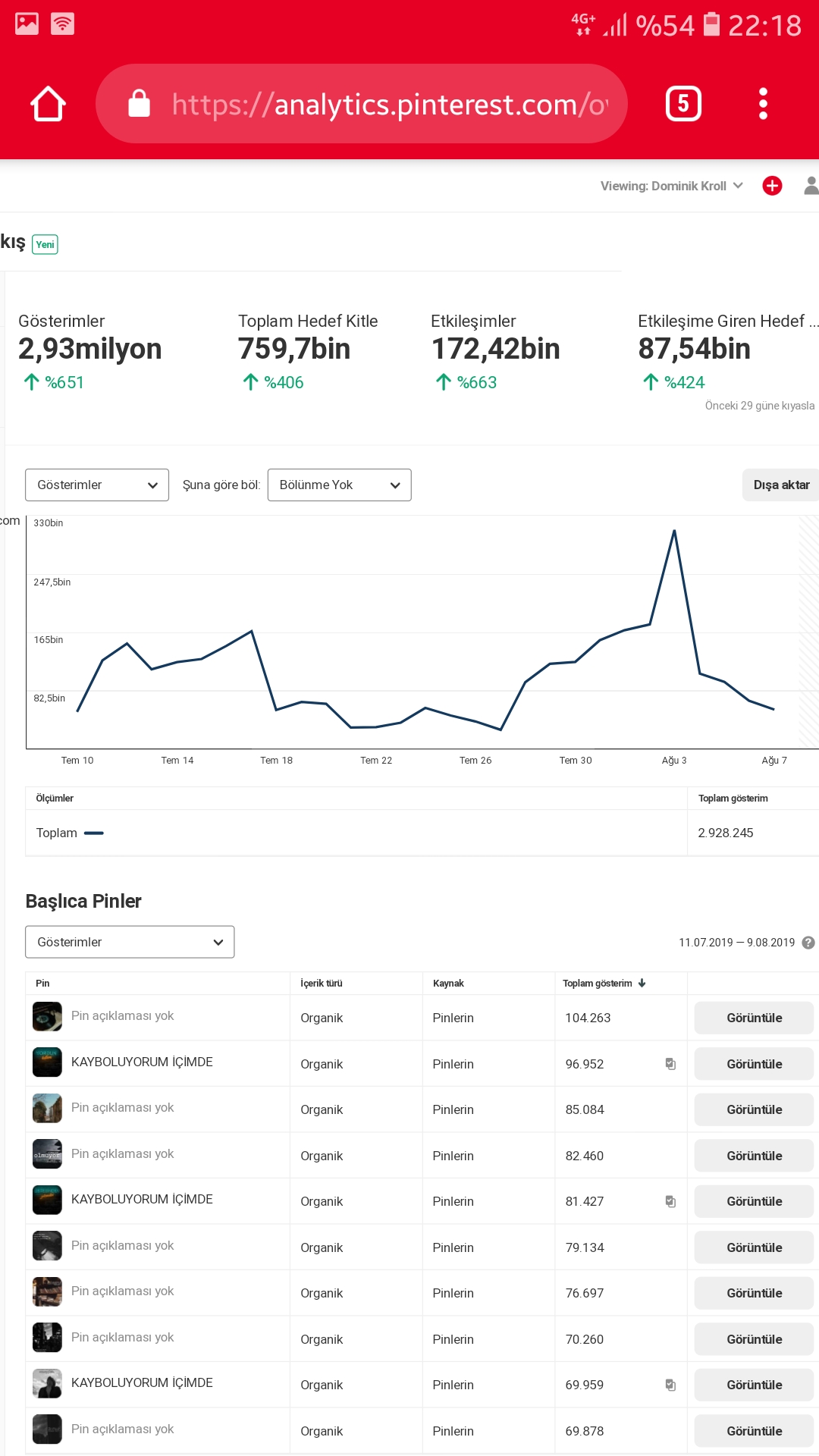Tap the browser home icon

(x=48, y=104)
